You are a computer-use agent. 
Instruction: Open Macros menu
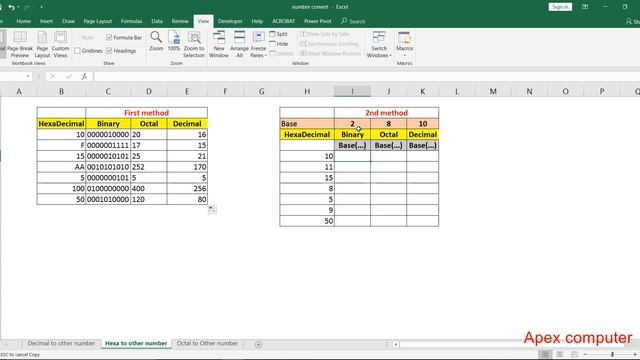(x=404, y=44)
